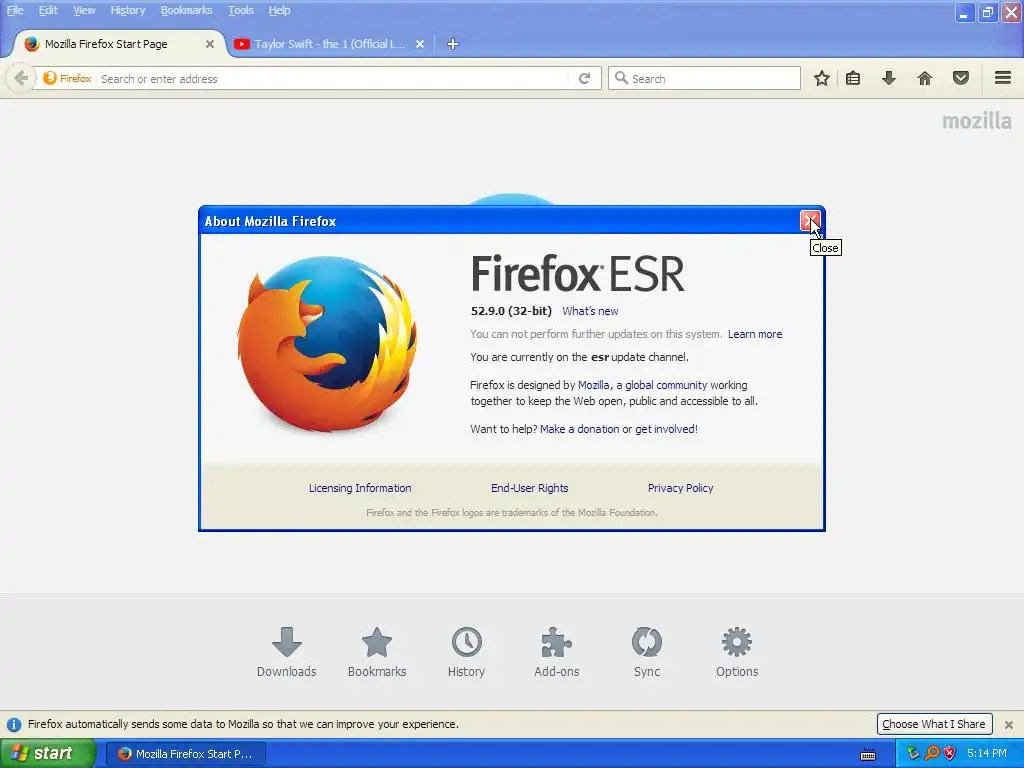This screenshot has height=768, width=1024.
Task: Open the Tools menu
Action: (x=241, y=10)
